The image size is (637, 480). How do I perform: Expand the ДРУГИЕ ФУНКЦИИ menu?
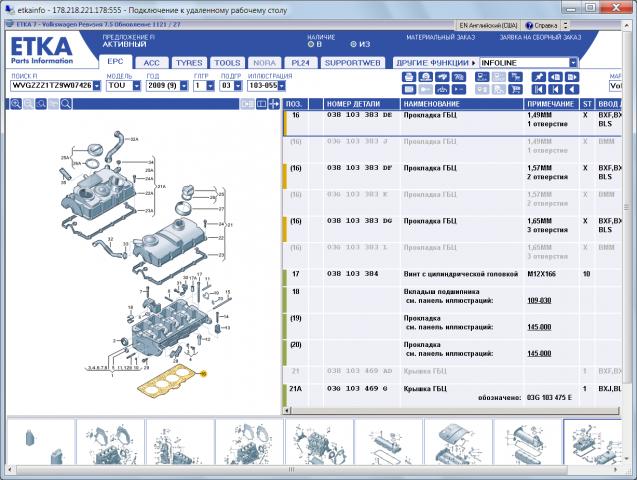436,63
